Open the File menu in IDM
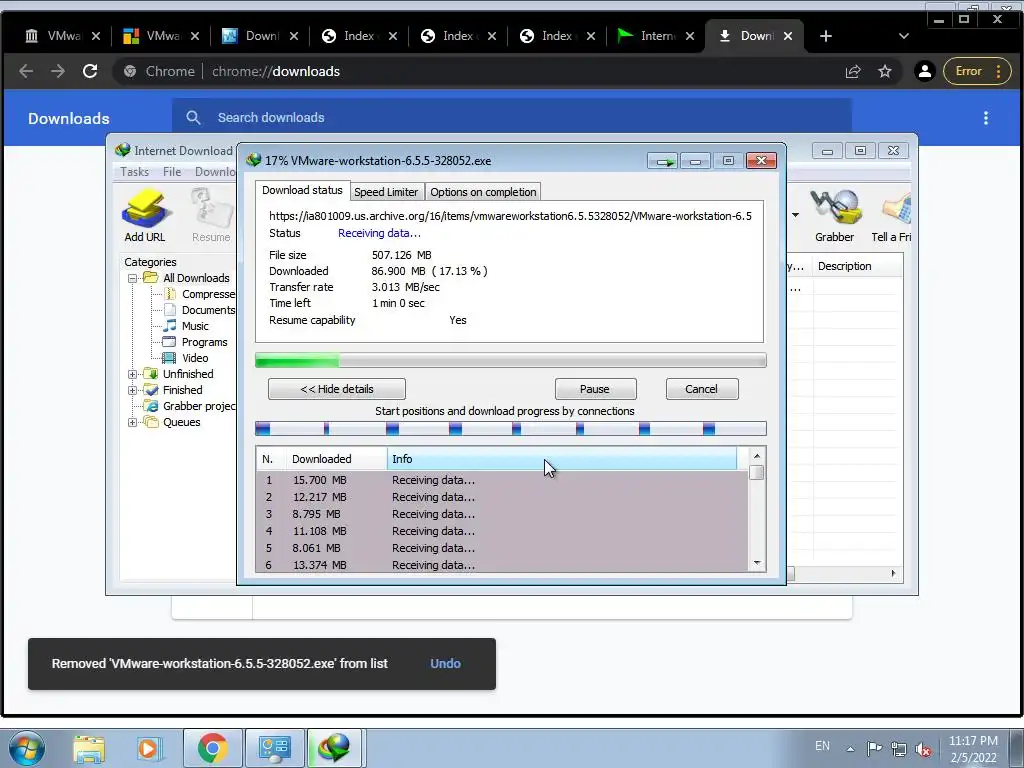Screen dimensions: 1024x768 [x=172, y=172]
